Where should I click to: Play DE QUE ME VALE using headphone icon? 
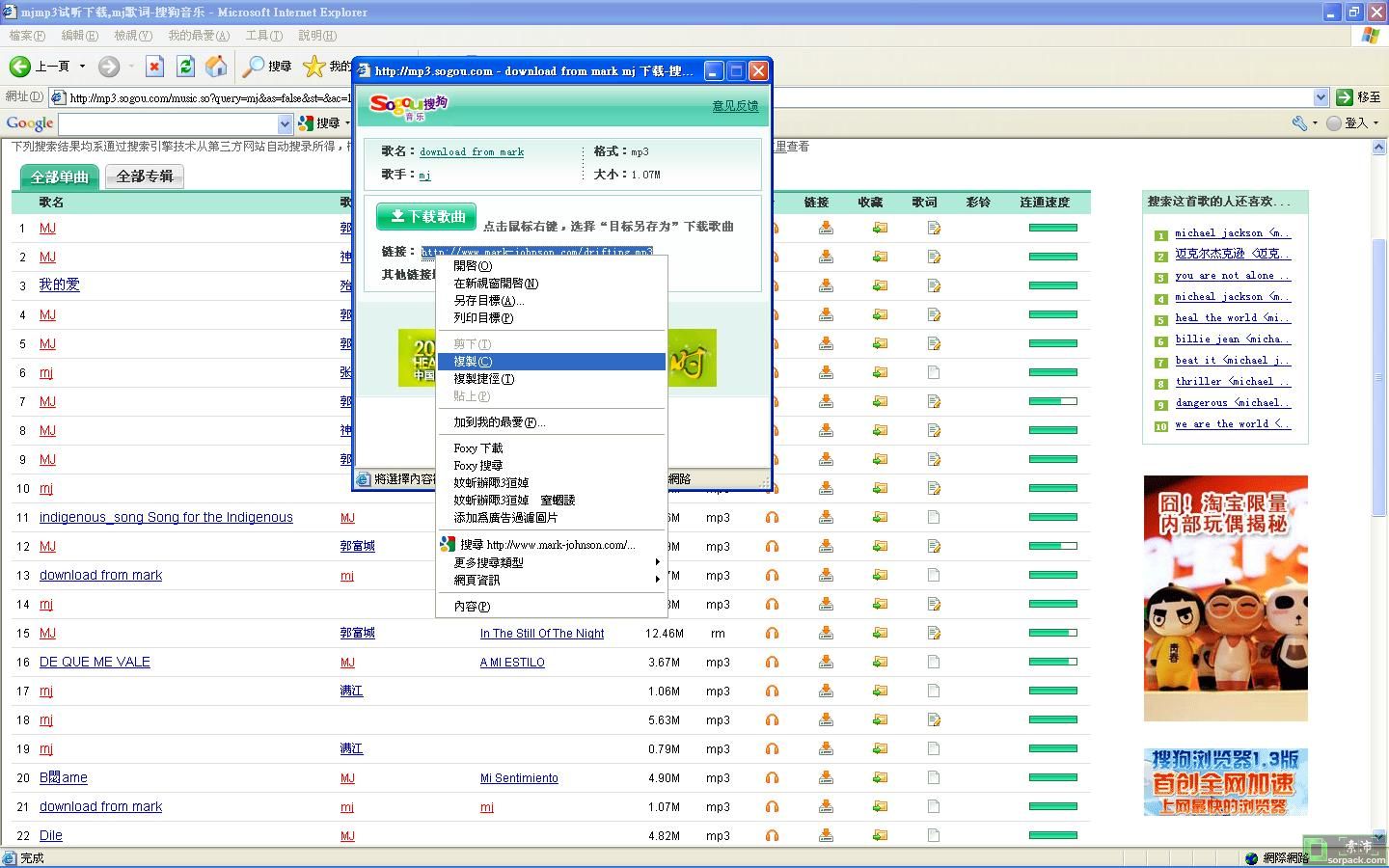(772, 663)
